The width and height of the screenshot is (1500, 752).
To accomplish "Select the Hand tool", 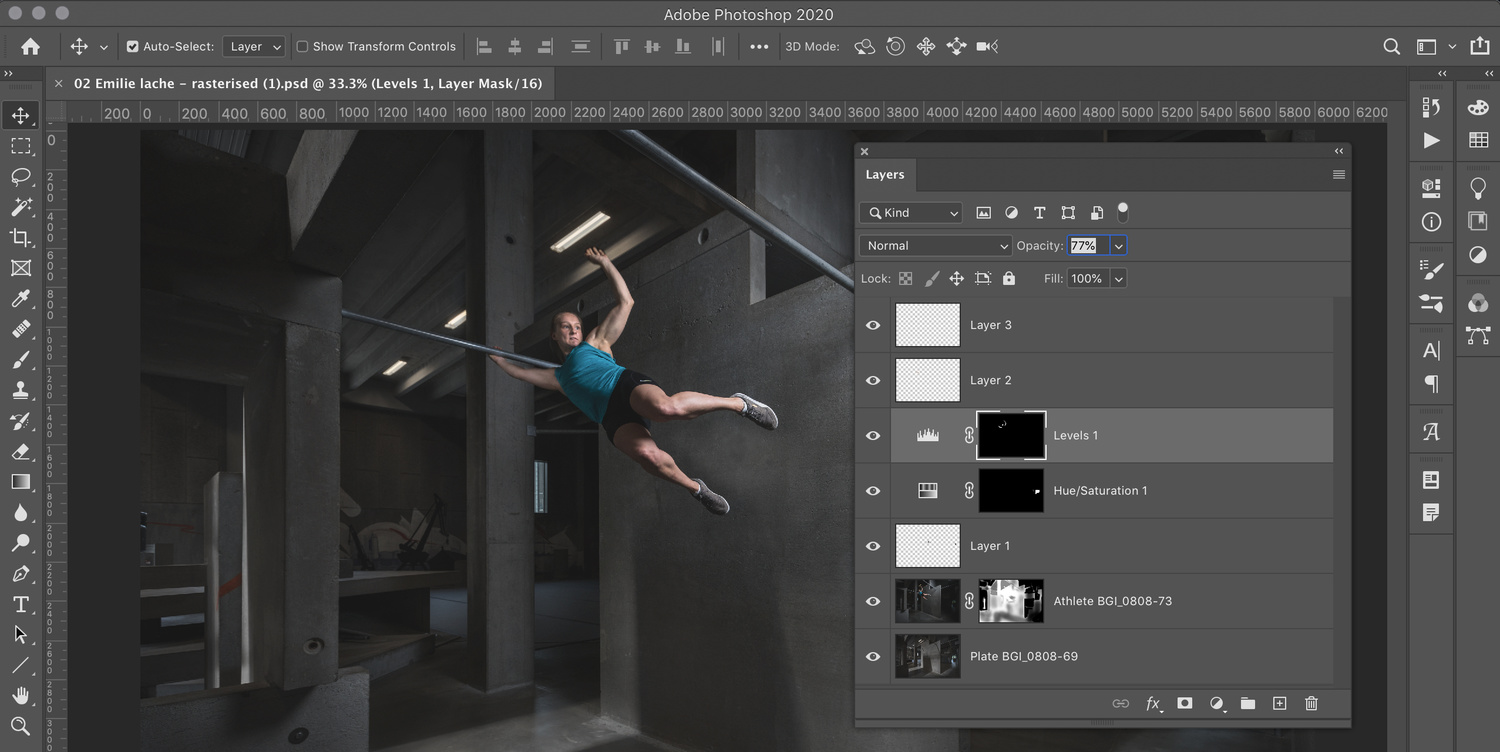I will [22, 695].
